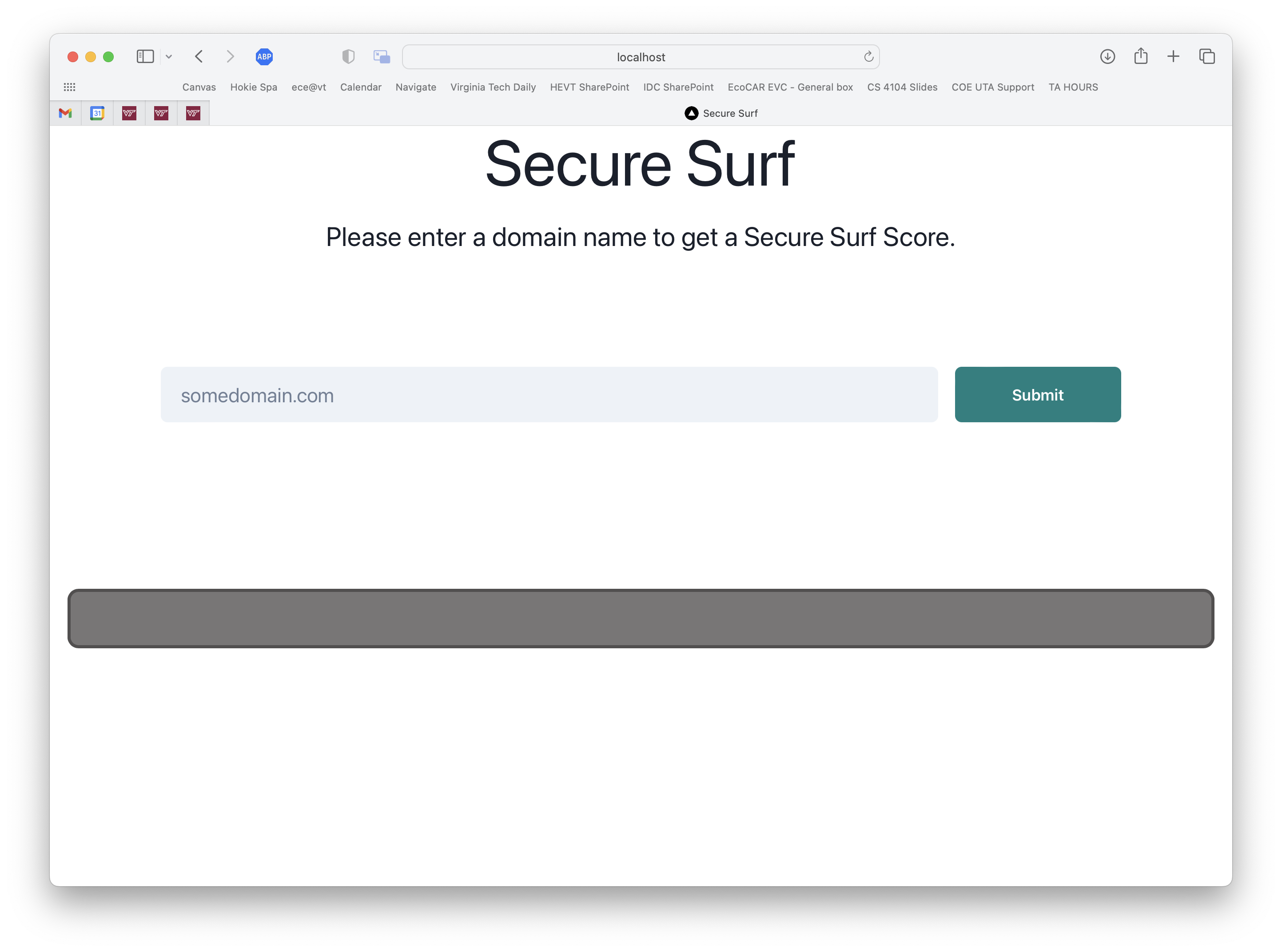Click the AdBlock Plus extension icon
This screenshot has height=952, width=1282.
point(264,56)
